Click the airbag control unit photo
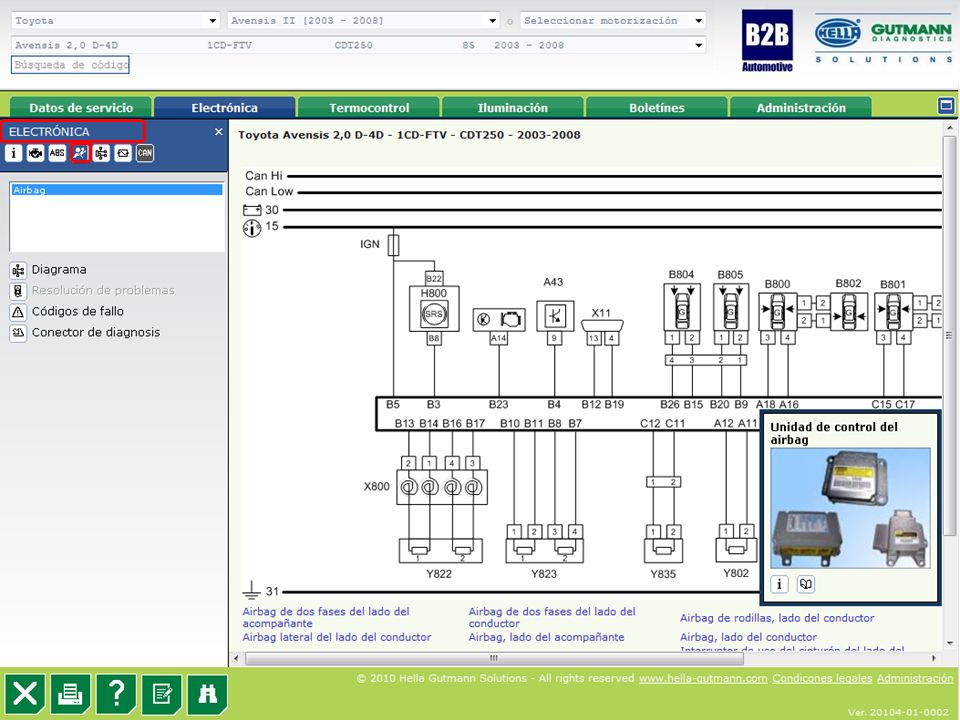Viewport: 960px width, 720px height. (x=850, y=509)
